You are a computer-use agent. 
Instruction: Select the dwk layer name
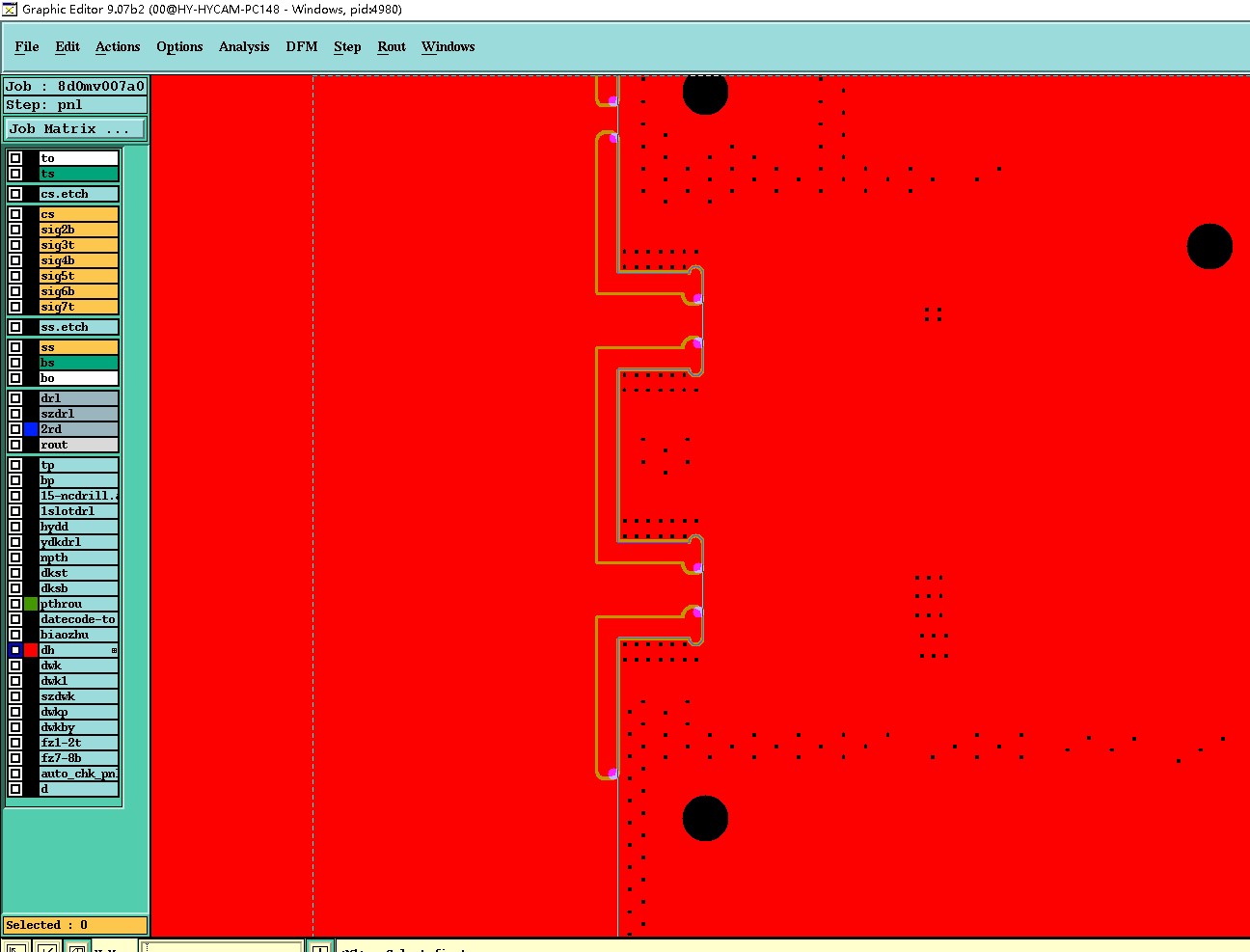point(79,666)
